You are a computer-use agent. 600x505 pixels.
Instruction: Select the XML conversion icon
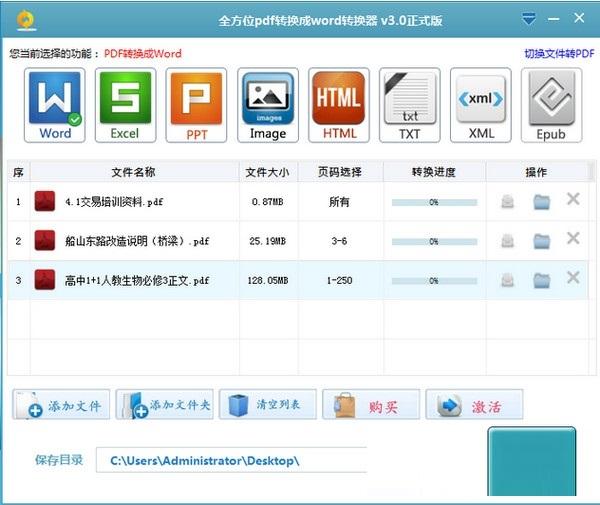pos(481,105)
